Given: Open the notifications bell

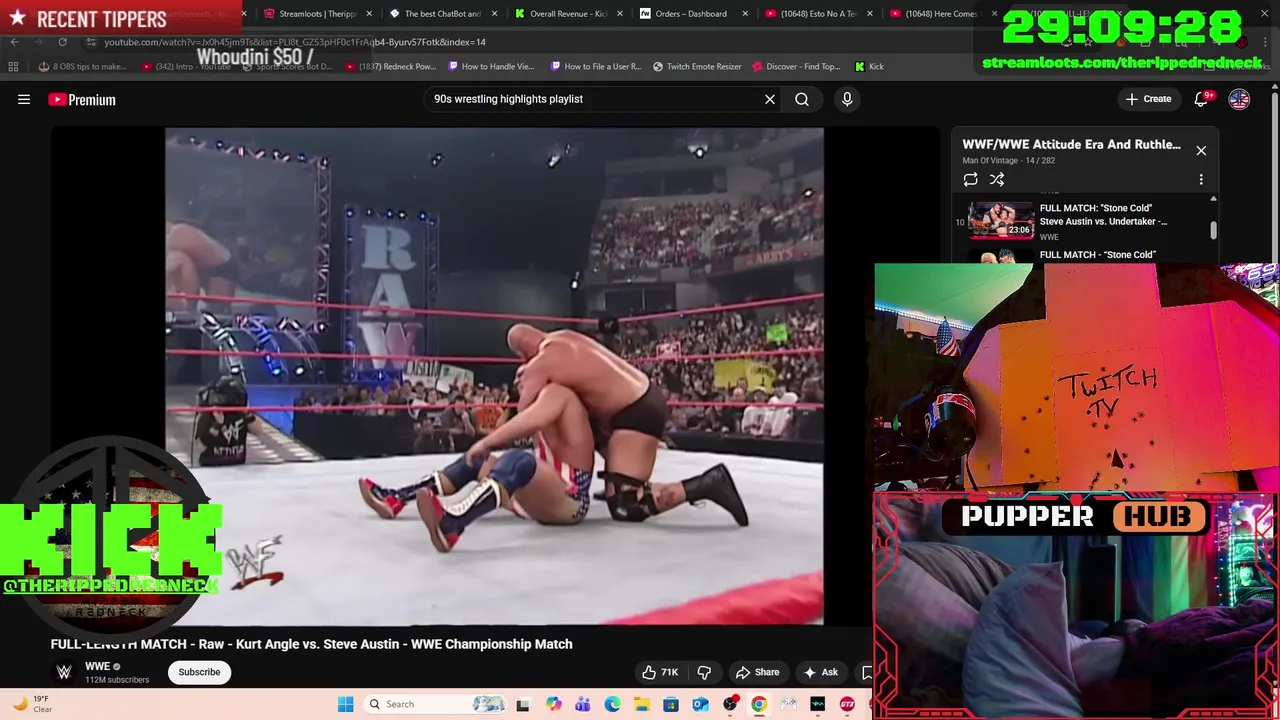Looking at the screenshot, I should click(1203, 98).
